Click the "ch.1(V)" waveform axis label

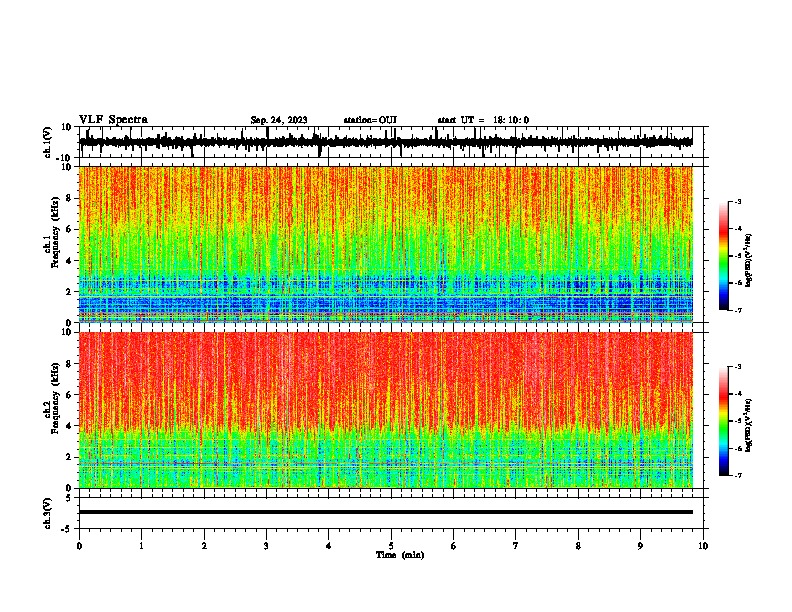coord(48,142)
